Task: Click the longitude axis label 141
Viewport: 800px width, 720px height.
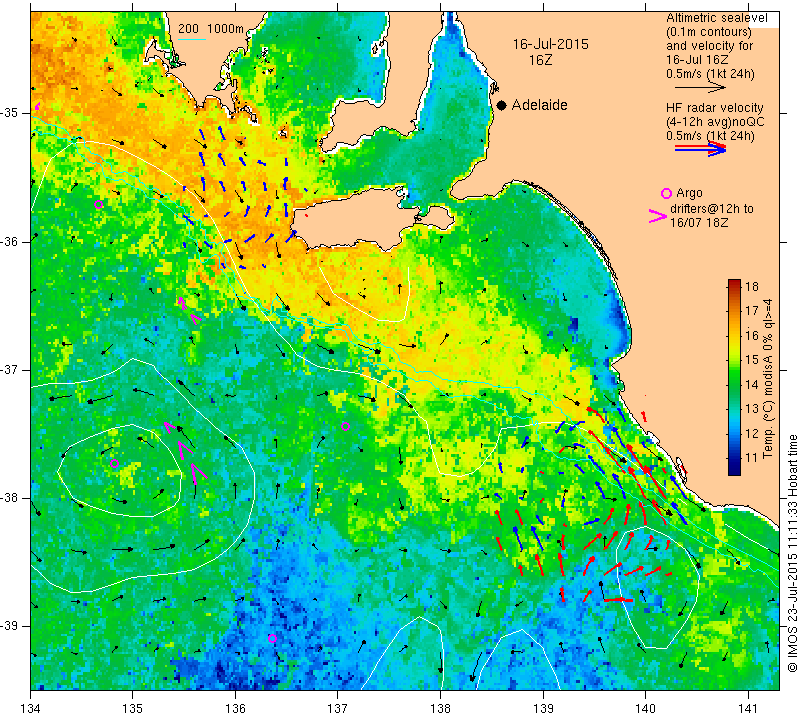Action: (x=748, y=709)
